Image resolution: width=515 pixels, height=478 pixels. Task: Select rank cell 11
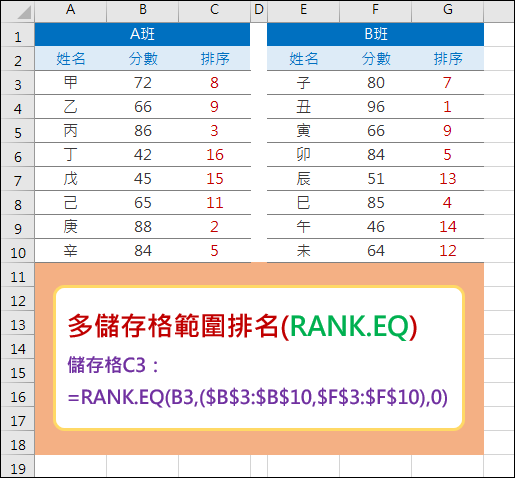[x=215, y=203]
